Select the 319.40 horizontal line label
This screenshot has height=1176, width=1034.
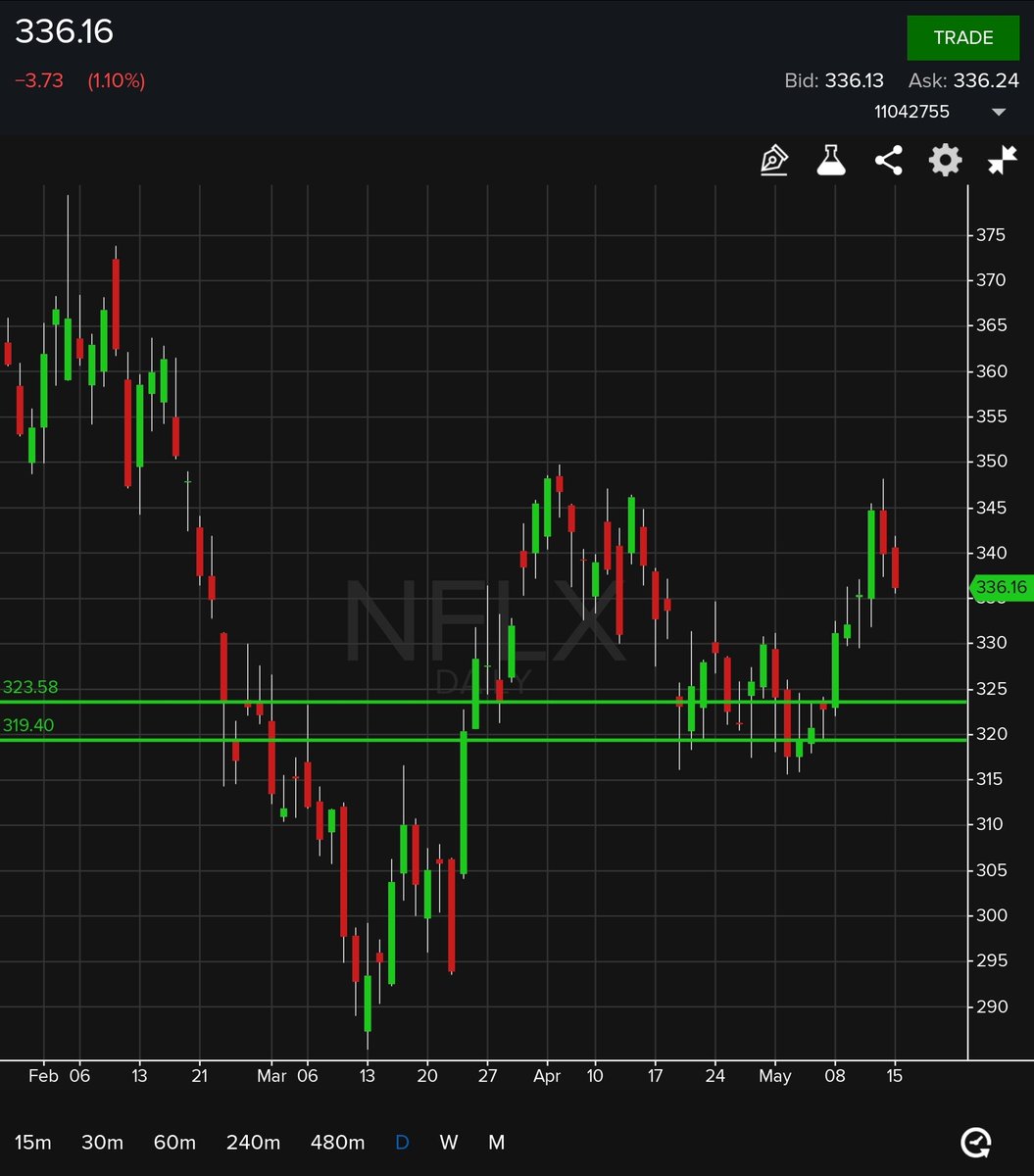[x=28, y=725]
